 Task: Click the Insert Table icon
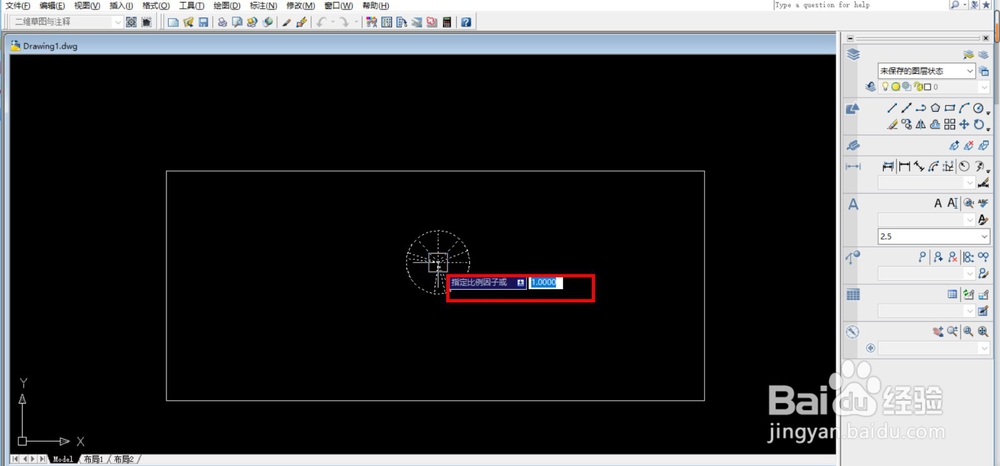[952, 295]
